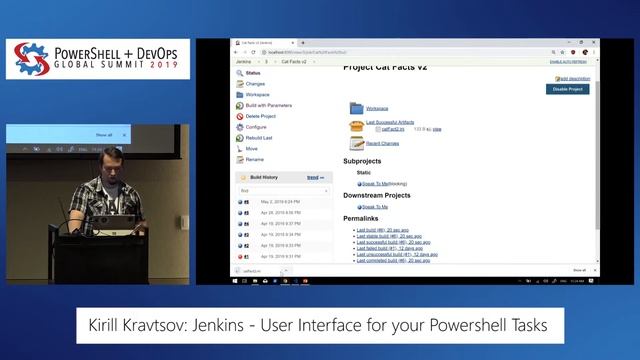This screenshot has height=360, width=640.
Task: Open Build with Parameters
Action: coord(269,105)
